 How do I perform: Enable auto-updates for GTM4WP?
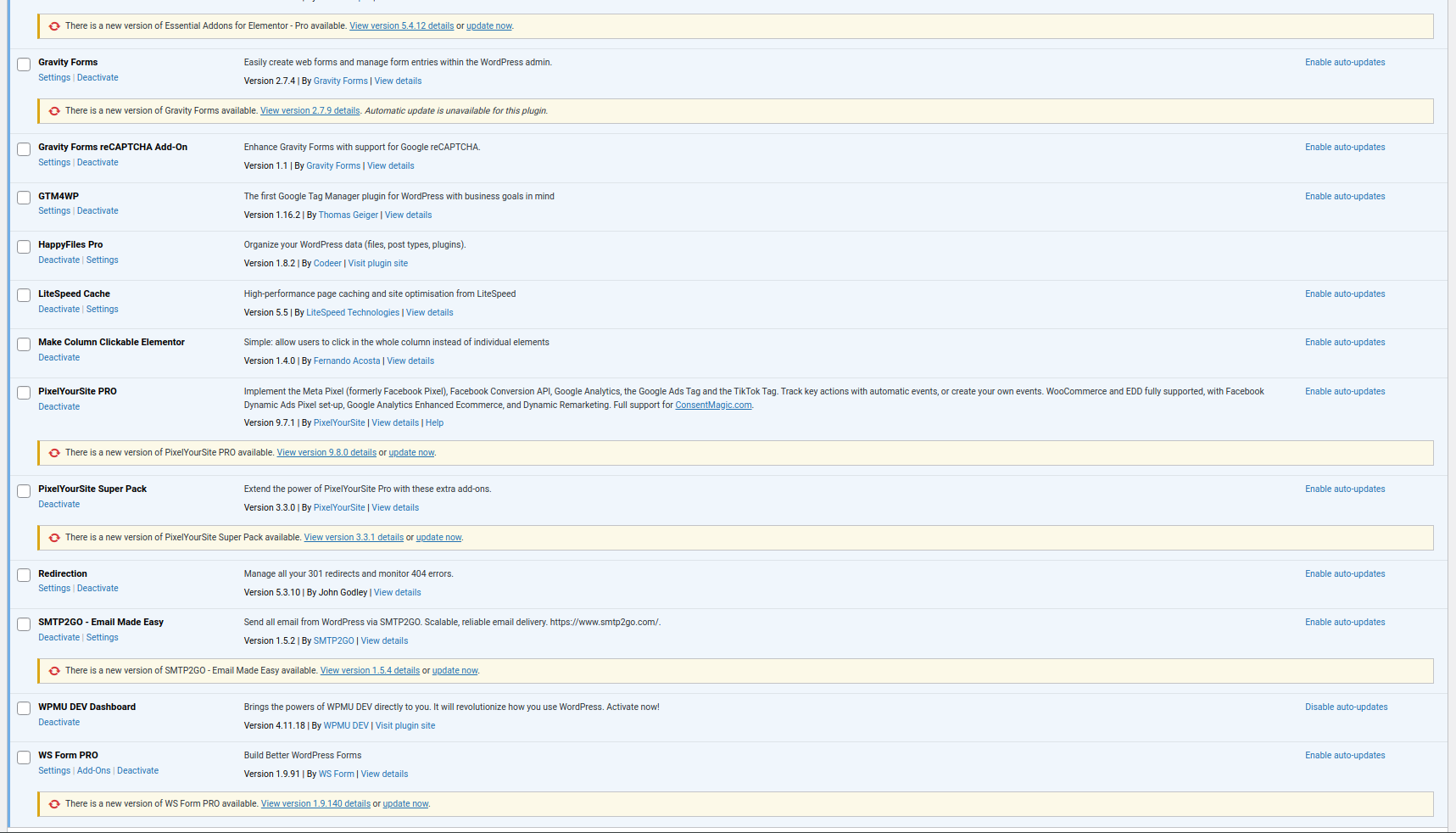[x=1344, y=197]
